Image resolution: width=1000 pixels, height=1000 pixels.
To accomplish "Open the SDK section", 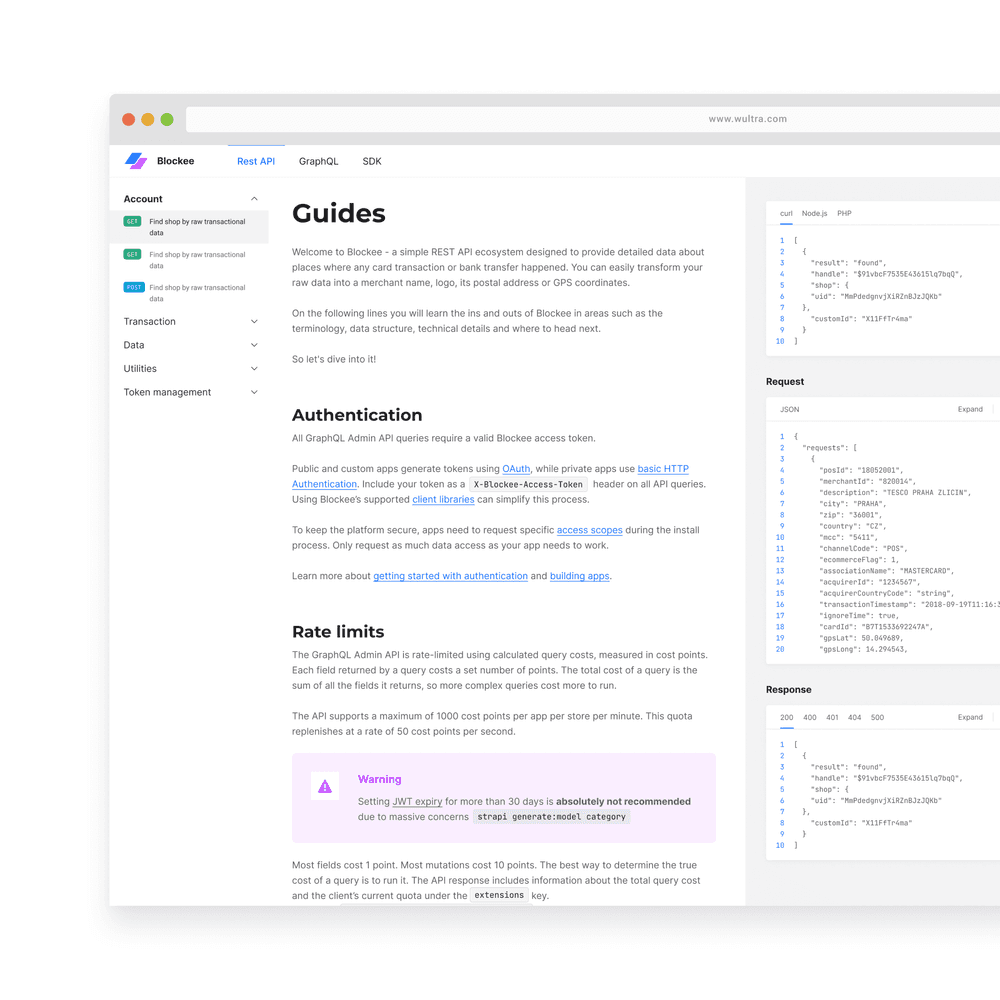I will click(x=371, y=161).
